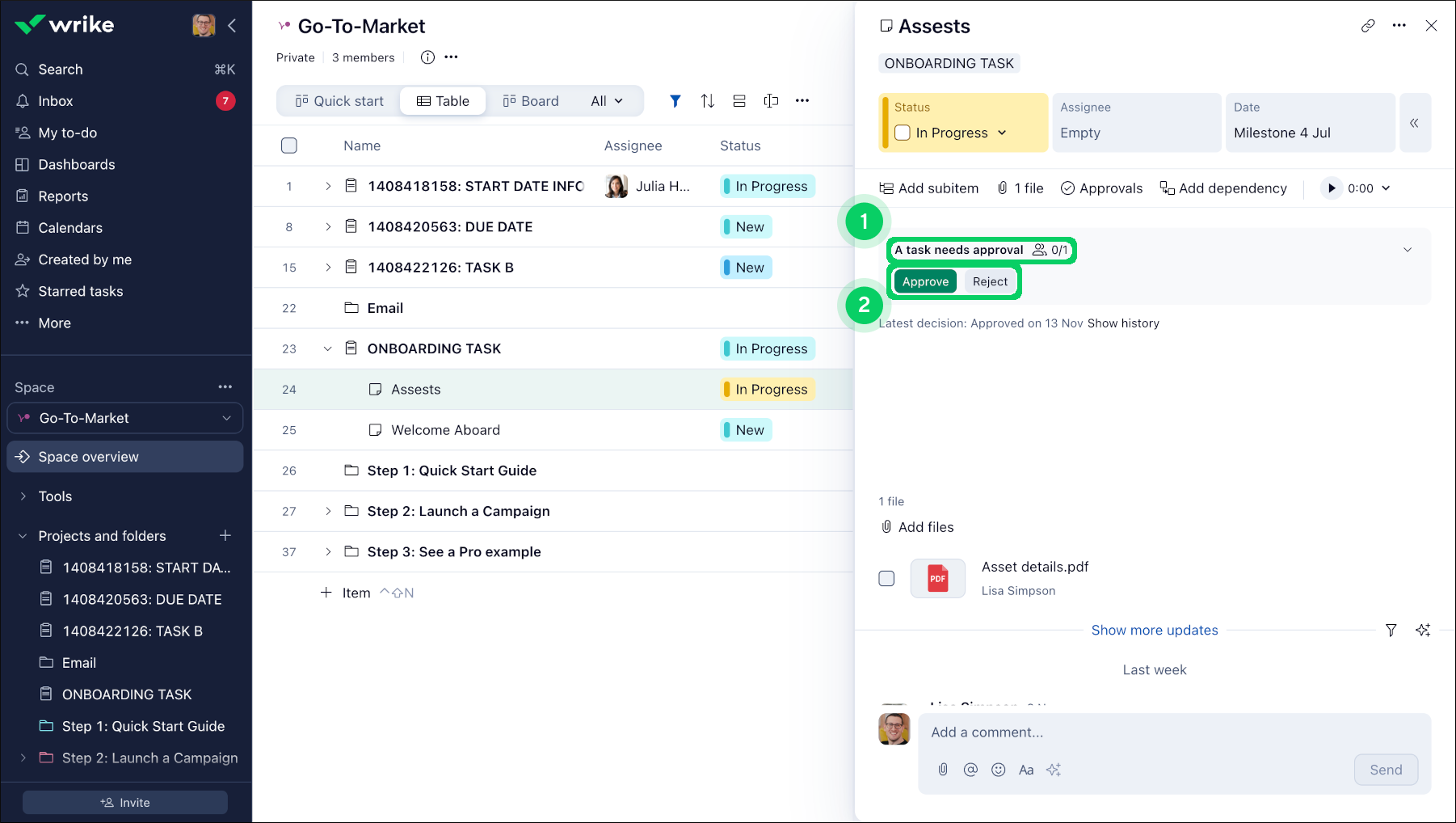Open Calendars from the sidebar
Image resolution: width=1456 pixels, height=823 pixels.
tap(69, 227)
